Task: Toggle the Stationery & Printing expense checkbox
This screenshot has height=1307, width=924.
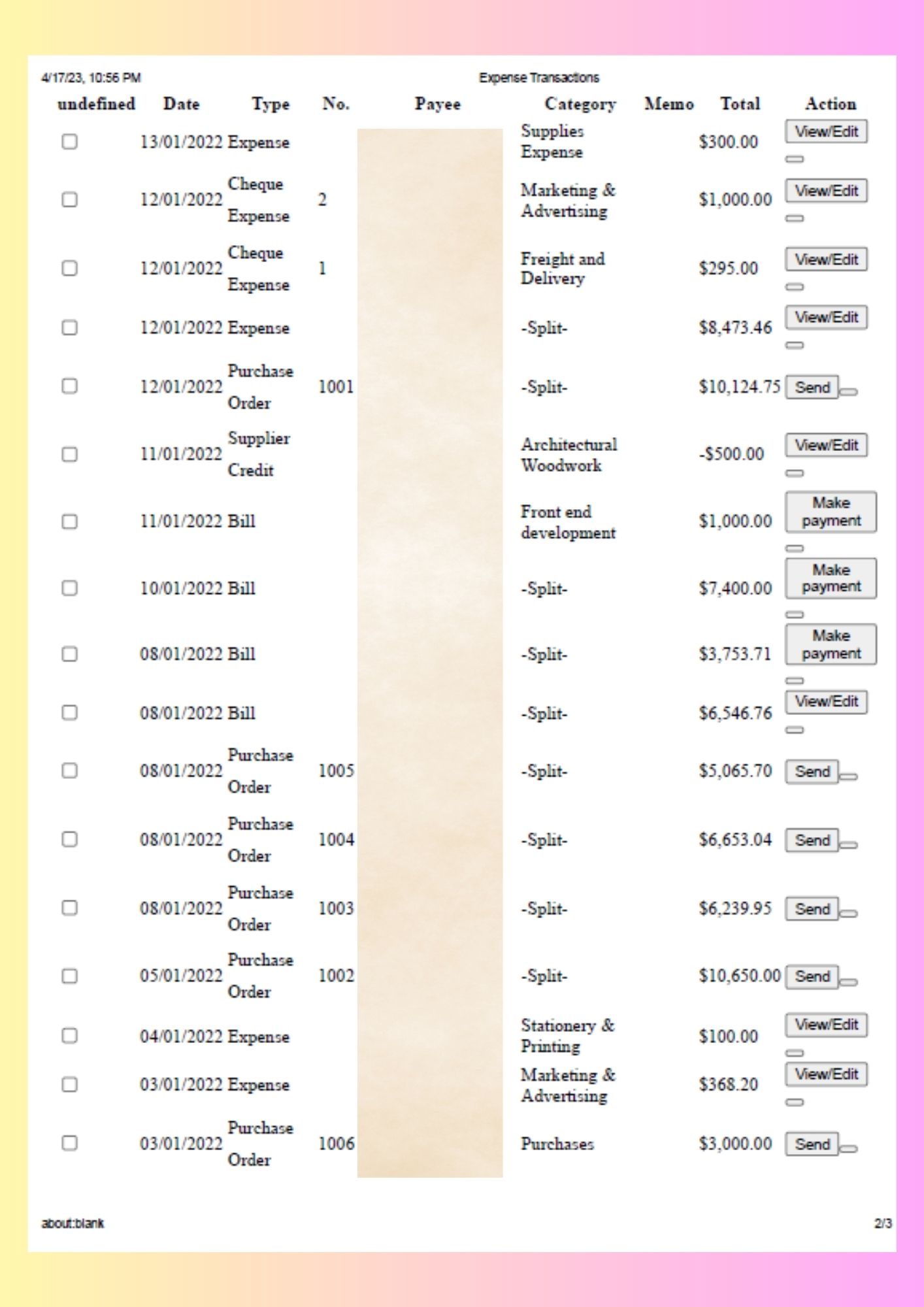Action: tap(69, 1036)
